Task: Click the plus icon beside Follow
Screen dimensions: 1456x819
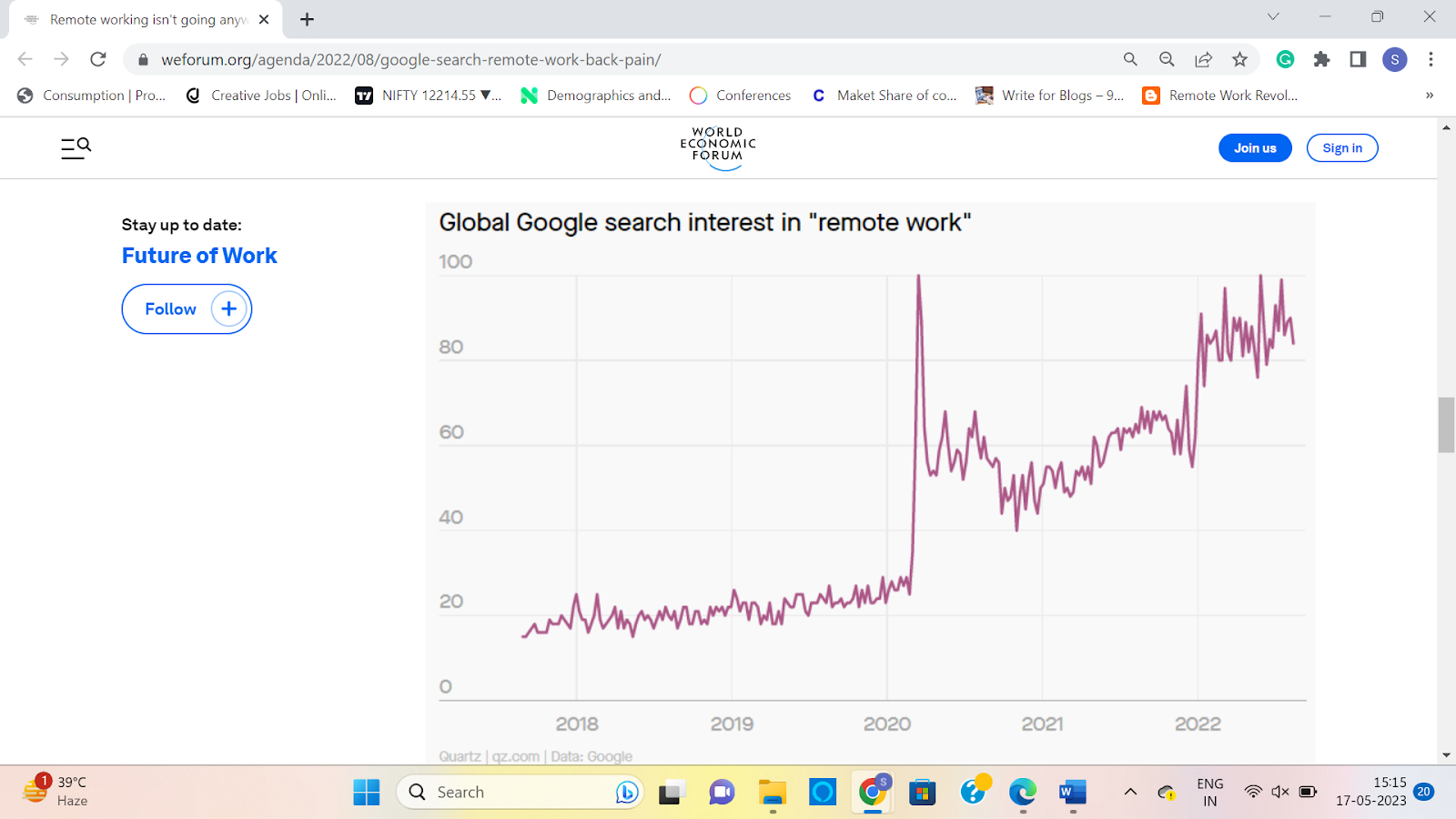Action: pyautogui.click(x=228, y=308)
